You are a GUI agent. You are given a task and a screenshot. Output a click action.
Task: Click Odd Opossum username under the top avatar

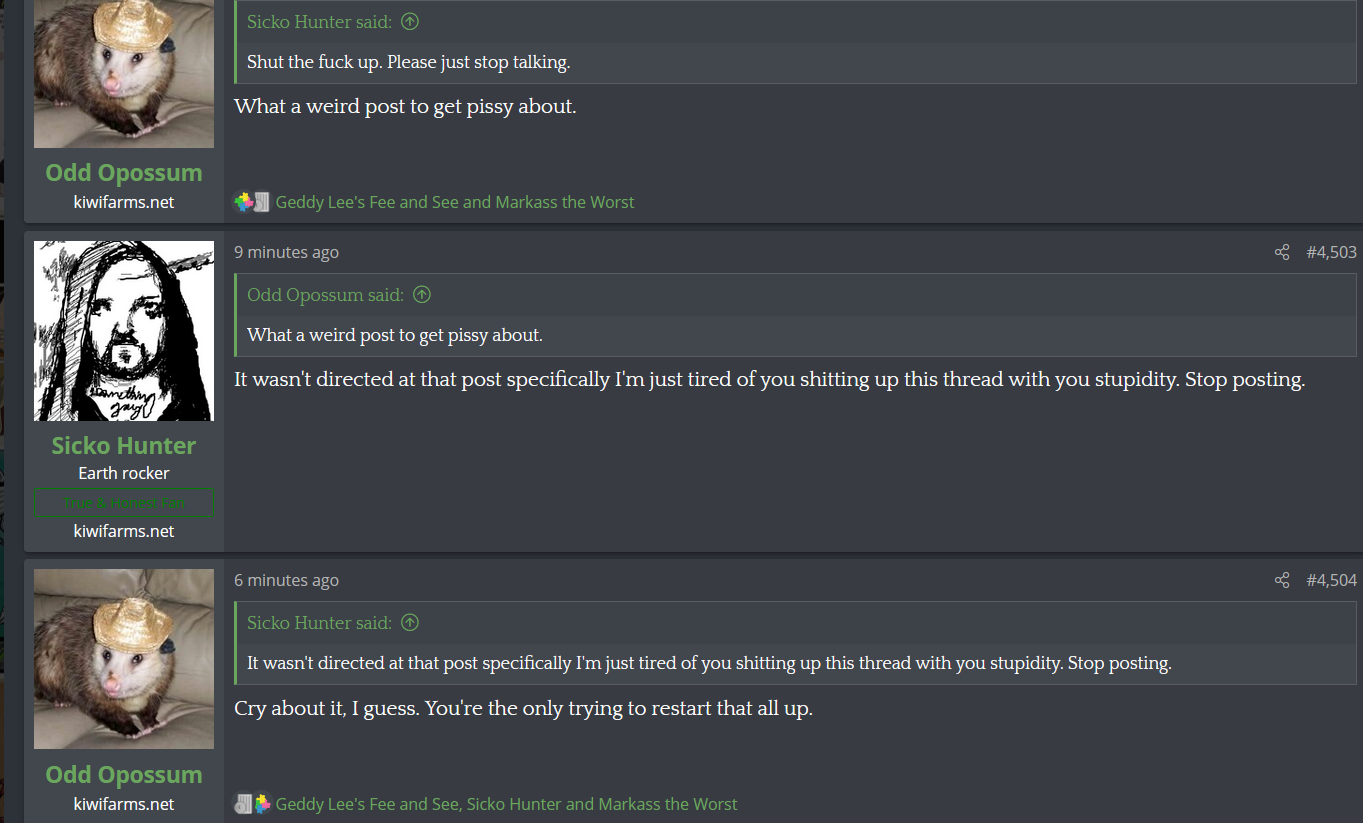[124, 173]
